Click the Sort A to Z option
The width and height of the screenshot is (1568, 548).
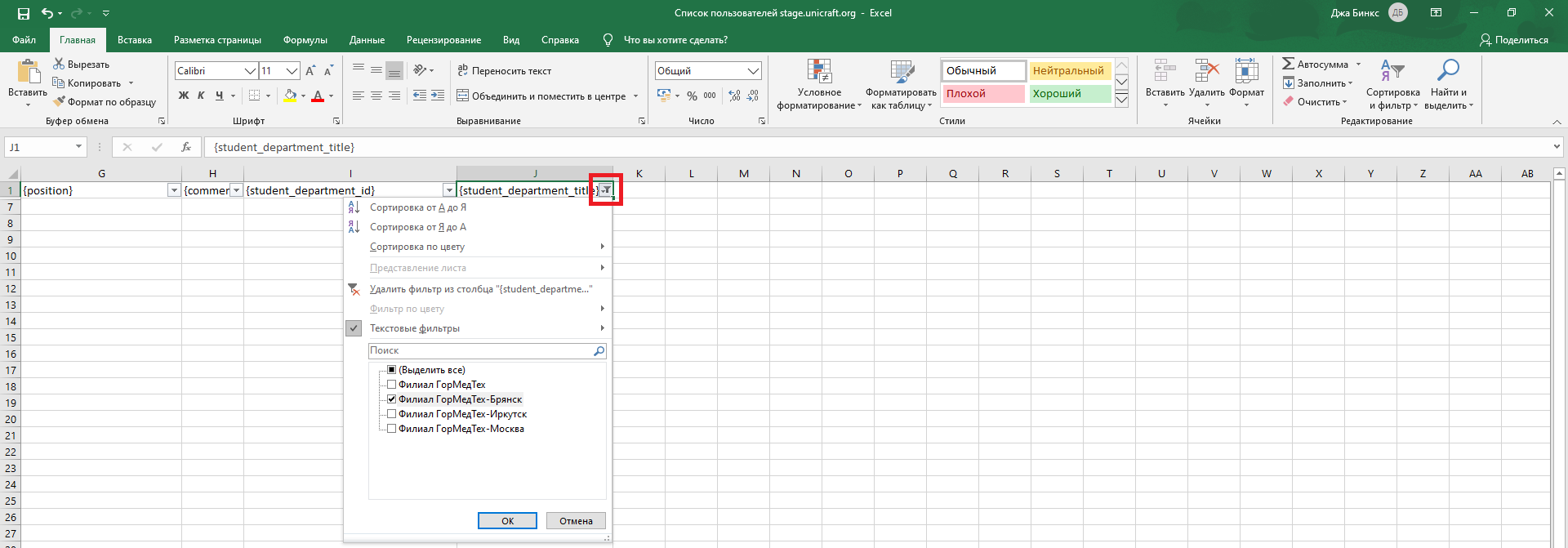(x=417, y=207)
